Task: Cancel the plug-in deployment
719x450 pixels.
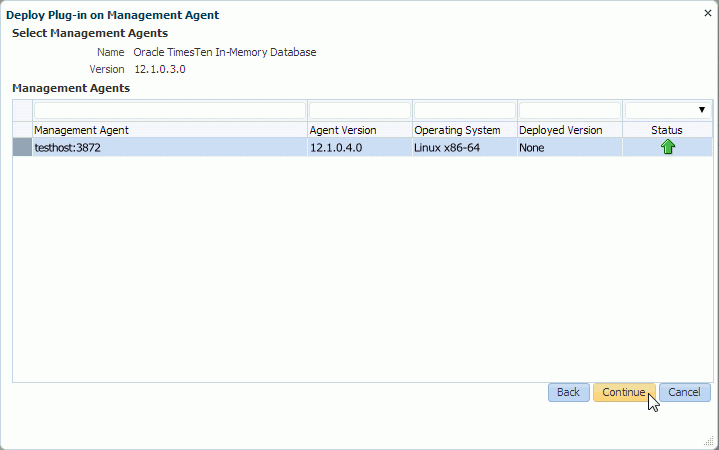Action: point(685,393)
